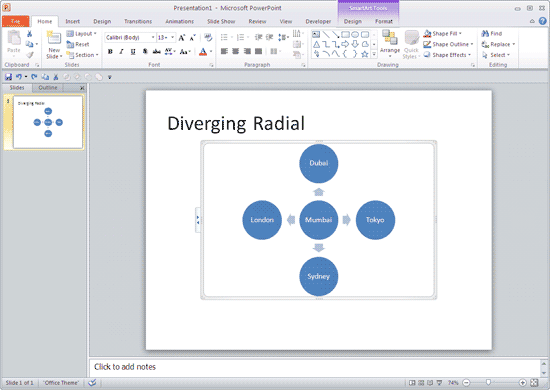This screenshot has height=390, width=550.
Task: Start Slide Show from status bar icon
Action: pos(439,383)
